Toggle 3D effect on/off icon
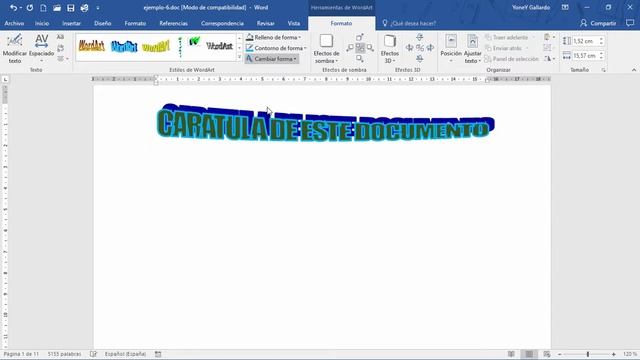 coord(420,48)
